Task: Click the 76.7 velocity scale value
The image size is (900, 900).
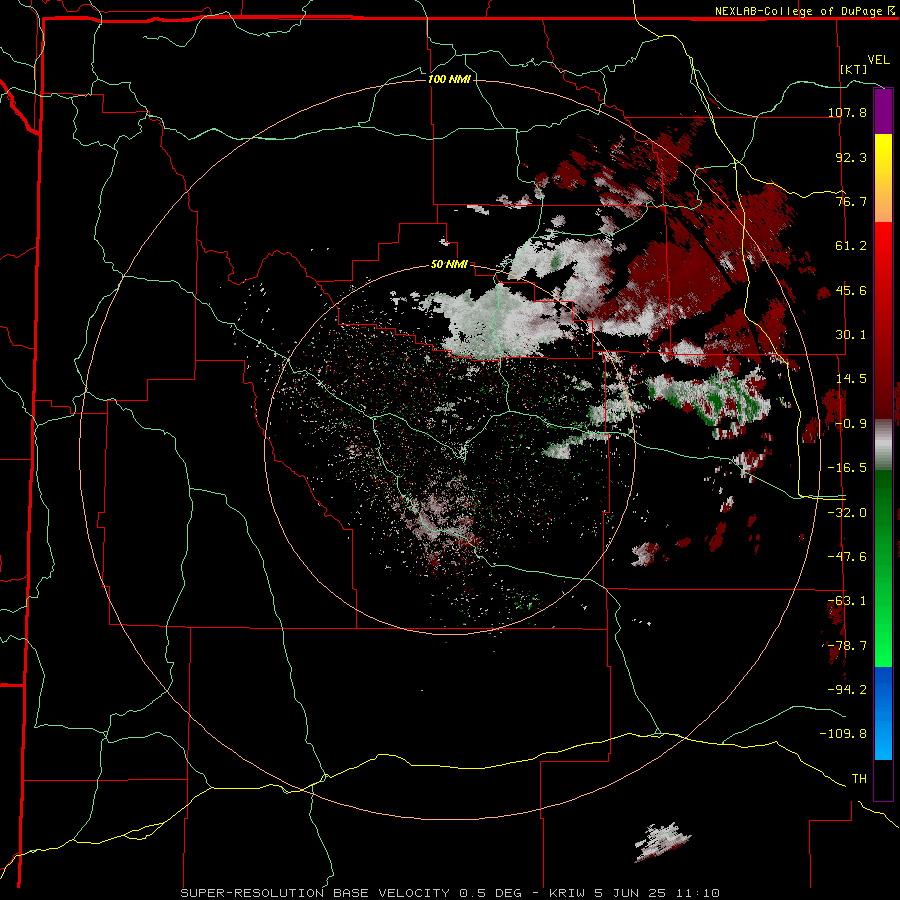Action: click(x=851, y=201)
